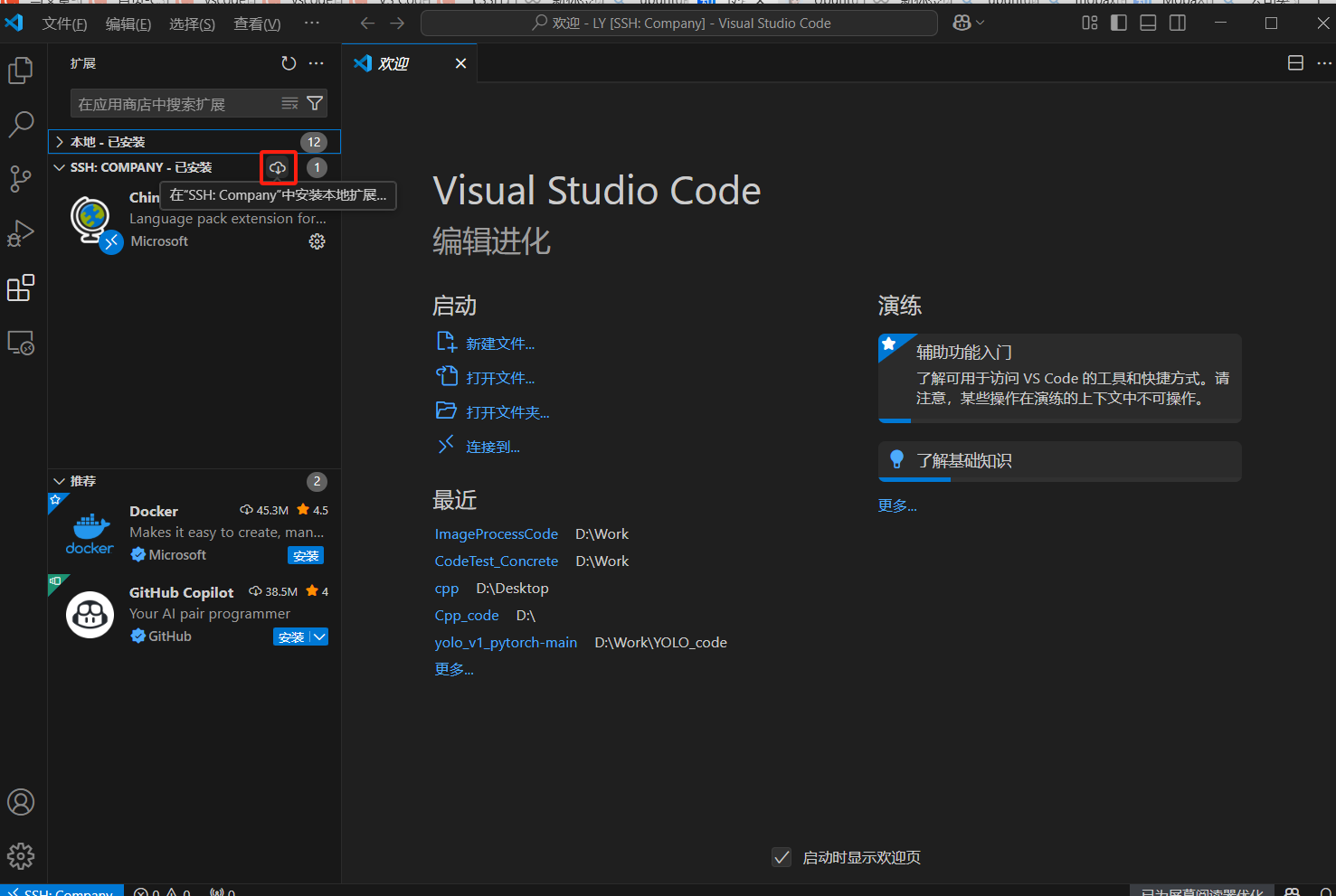Close the Welcome tab

point(460,63)
